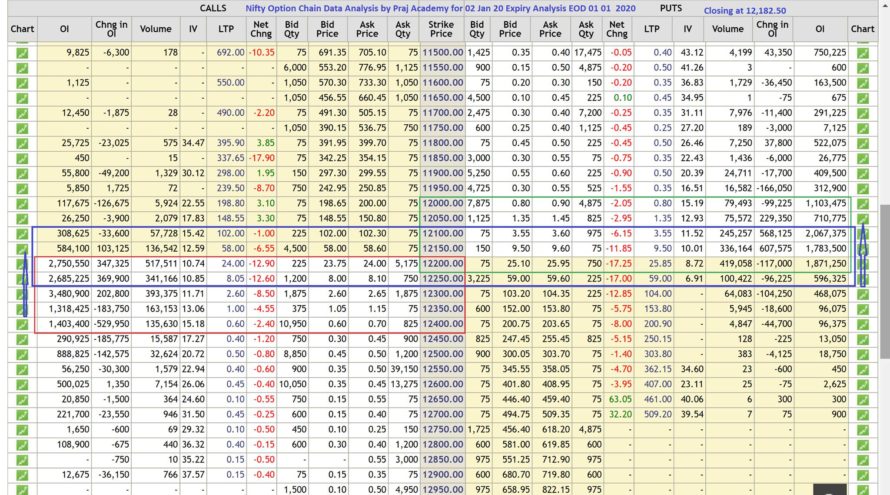Click the puts-side IV column header
The height and width of the screenshot is (495, 890).
click(687, 29)
